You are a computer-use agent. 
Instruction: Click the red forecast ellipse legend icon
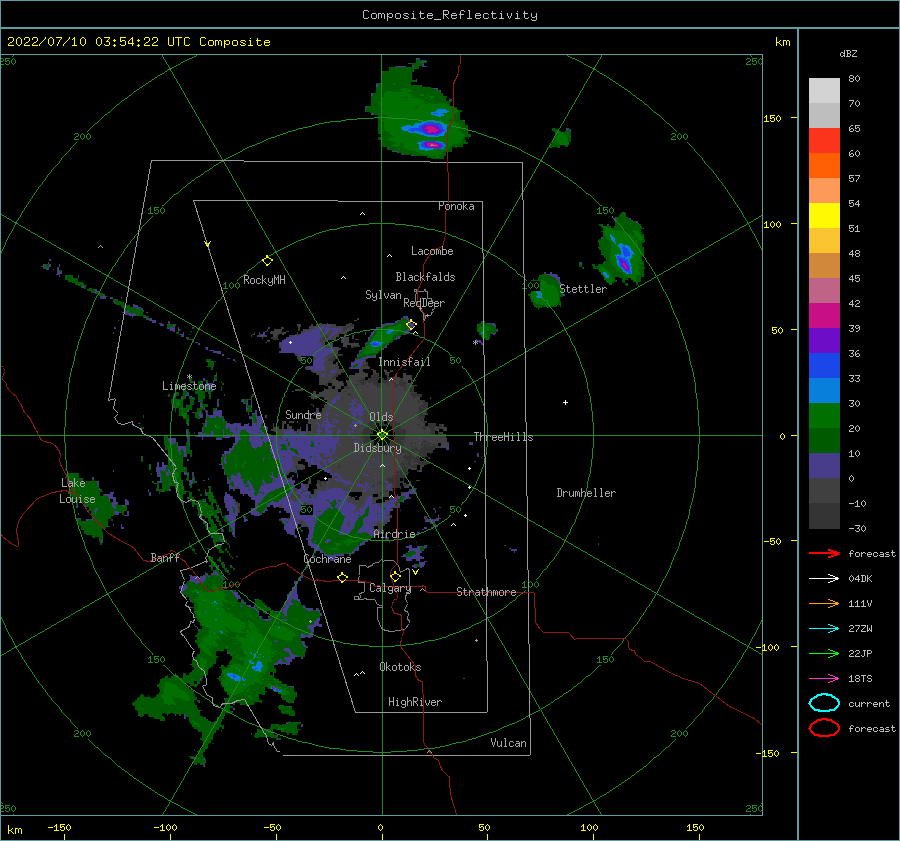pyautogui.click(x=824, y=728)
